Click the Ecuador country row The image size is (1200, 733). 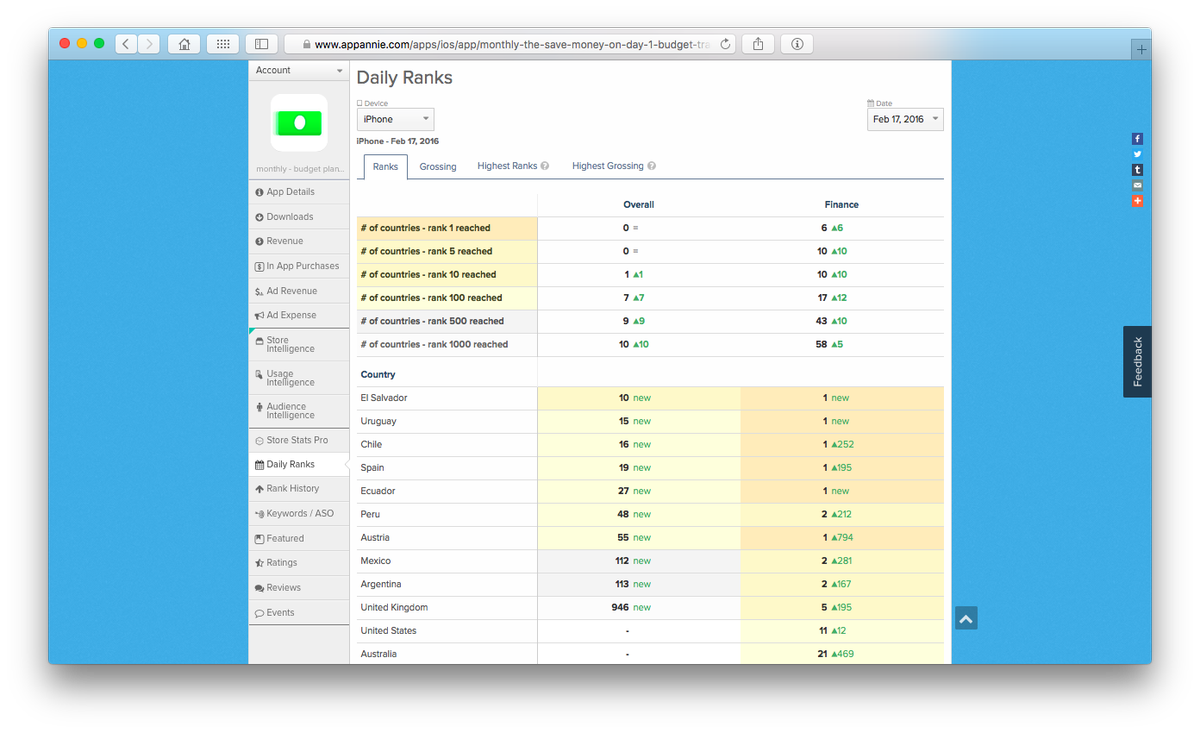[x=650, y=491]
